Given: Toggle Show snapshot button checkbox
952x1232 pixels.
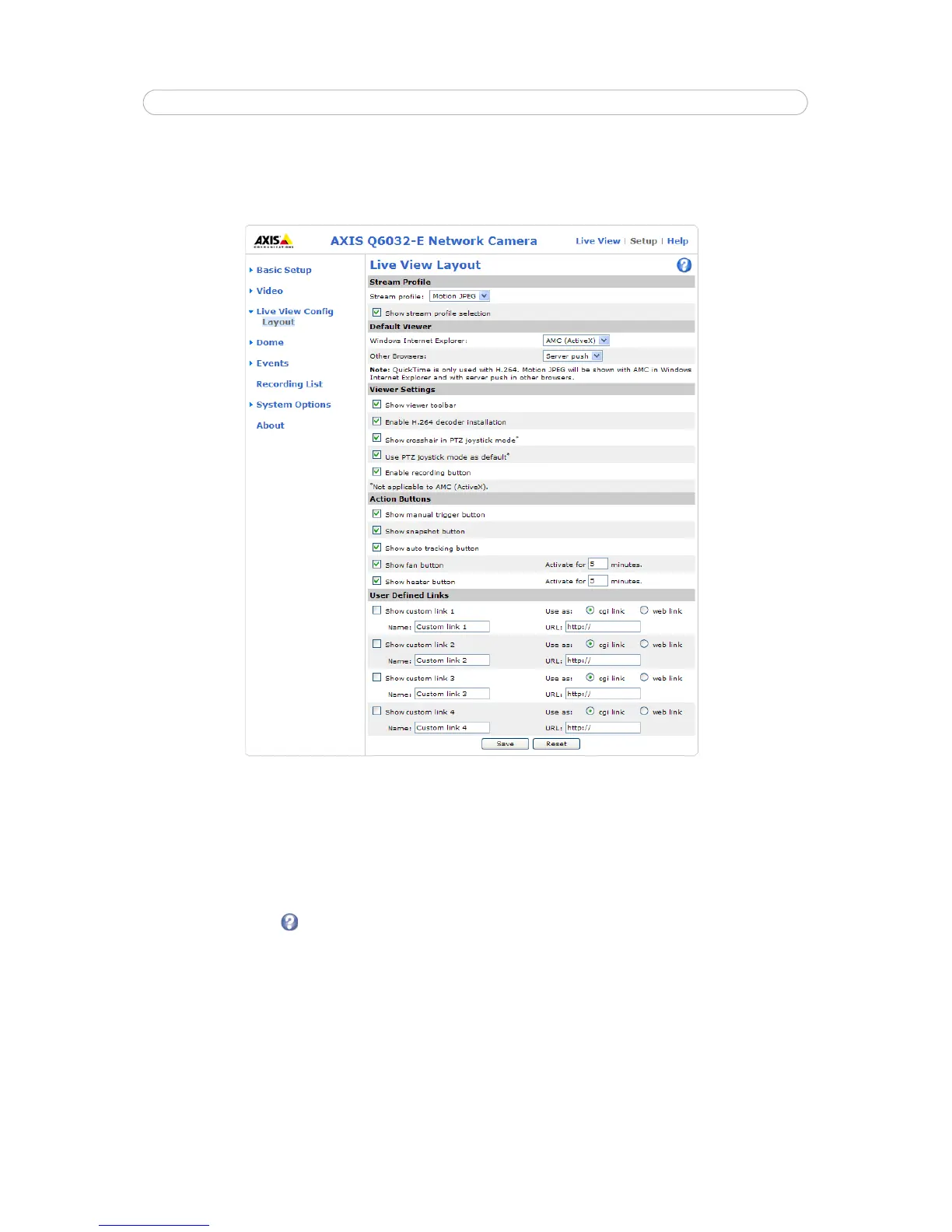Looking at the screenshot, I should tap(376, 530).
